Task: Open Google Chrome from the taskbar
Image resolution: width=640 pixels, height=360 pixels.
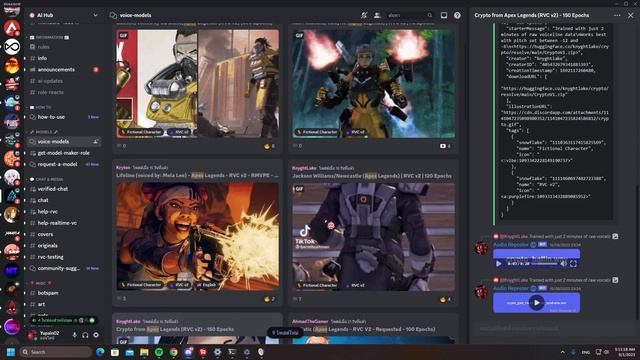Action: pyautogui.click(x=173, y=352)
